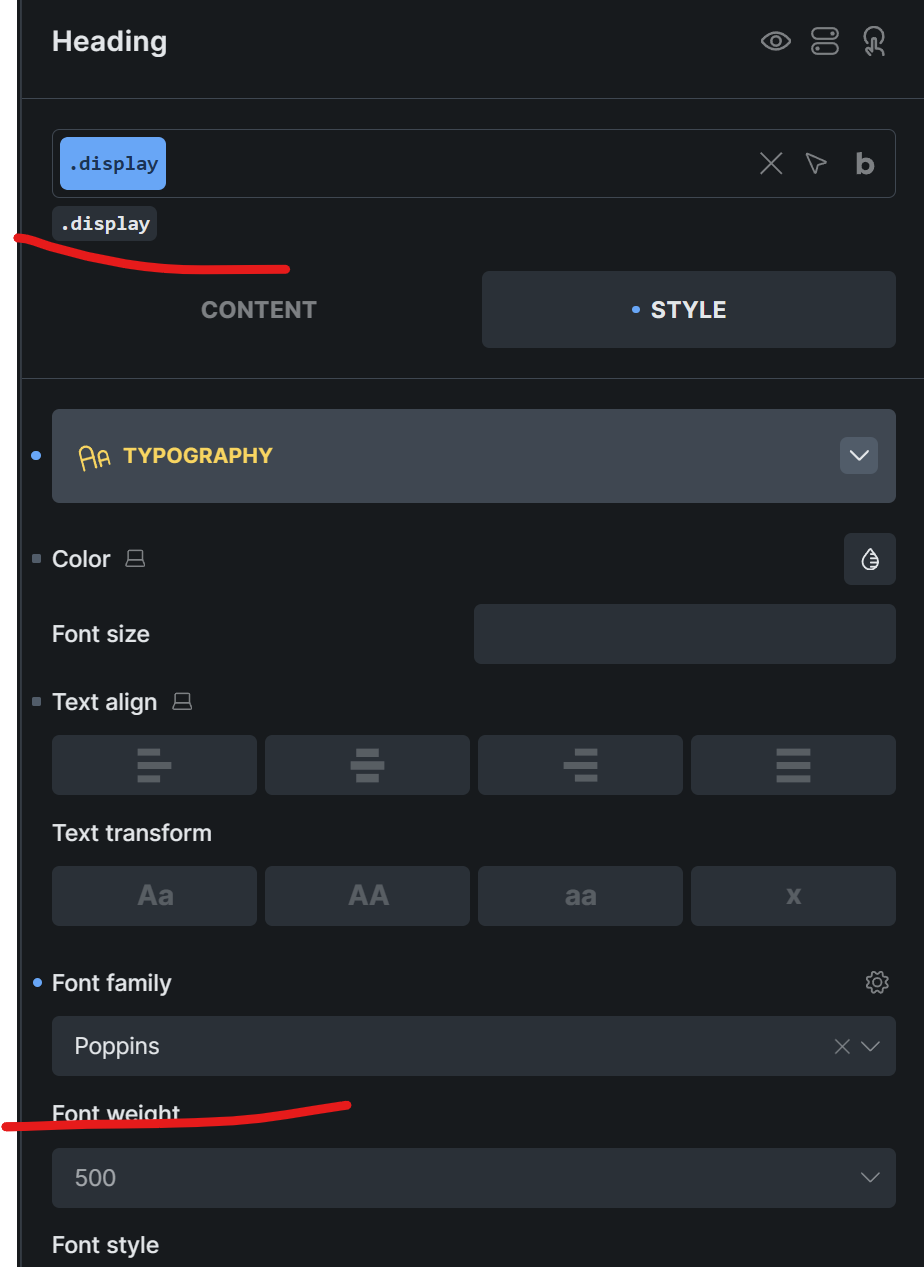Open the interactions hand-pointer icon
Image resolution: width=924 pixels, height=1267 pixels.
pyautogui.click(x=875, y=41)
